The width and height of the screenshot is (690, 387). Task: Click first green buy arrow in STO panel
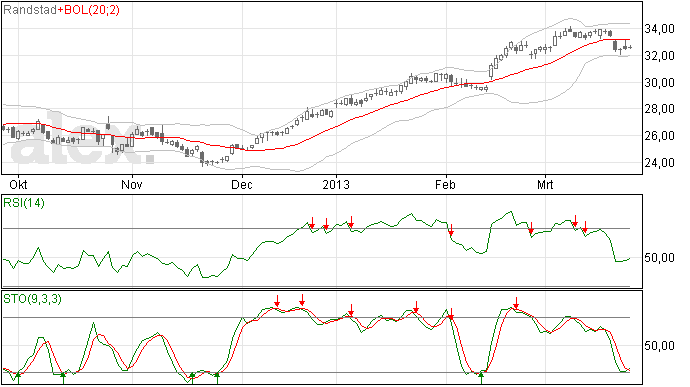click(x=18, y=377)
